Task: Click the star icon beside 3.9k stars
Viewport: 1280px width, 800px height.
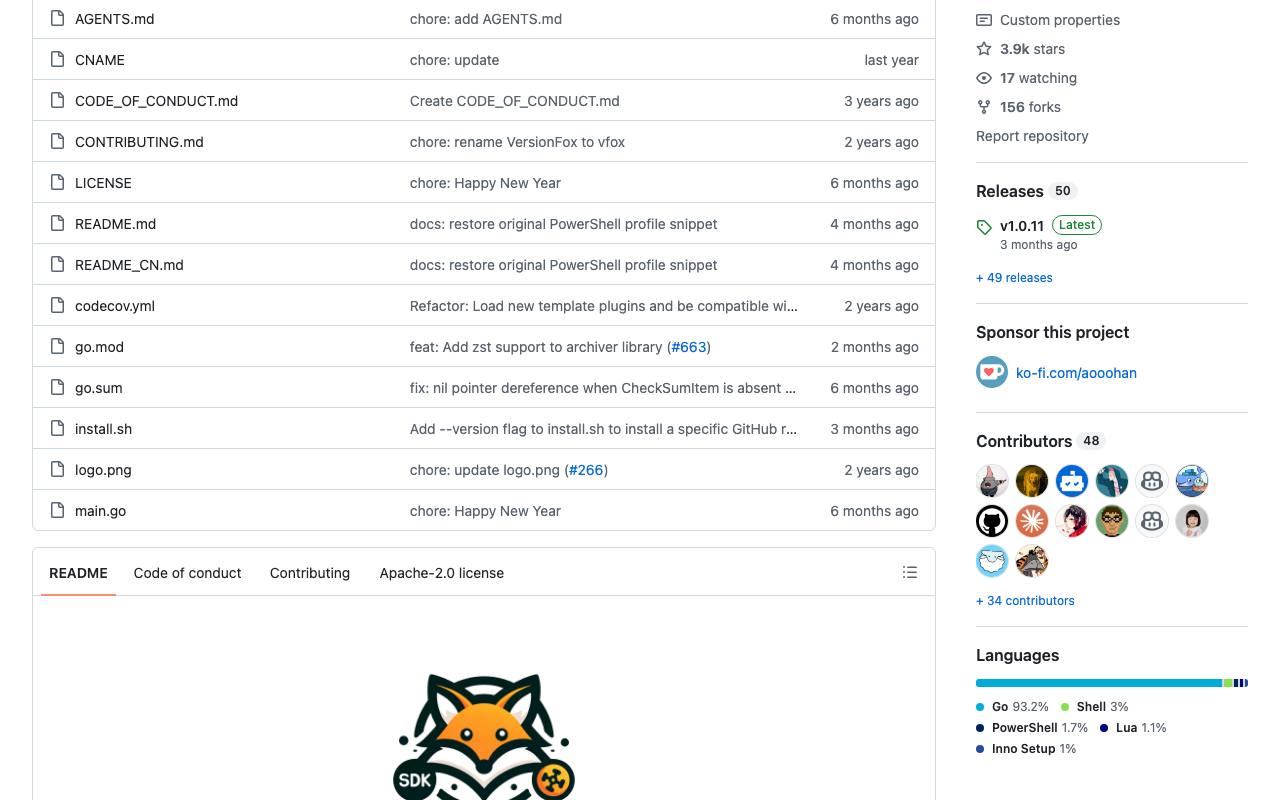Action: [x=984, y=49]
